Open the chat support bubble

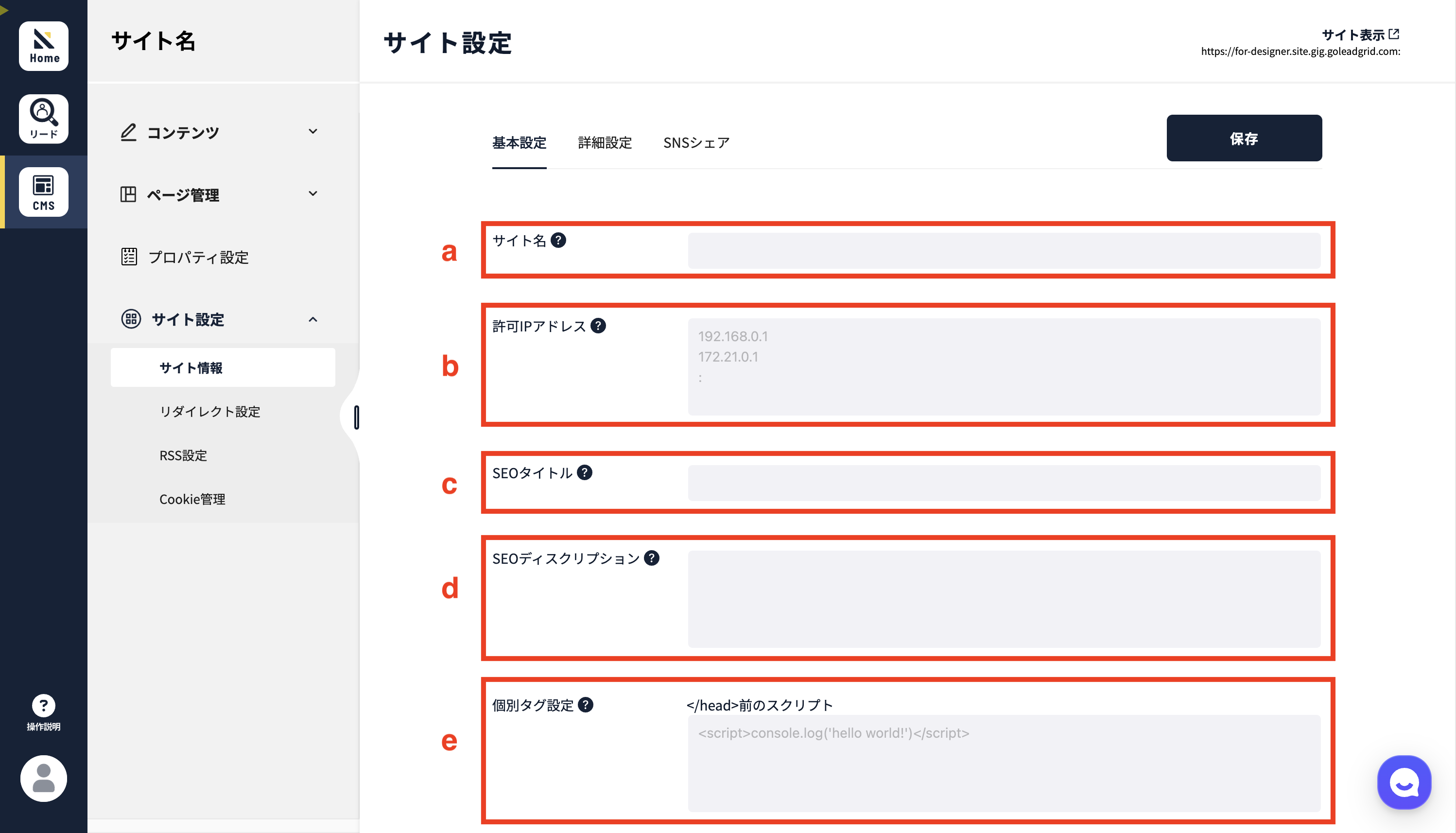tap(1404, 782)
